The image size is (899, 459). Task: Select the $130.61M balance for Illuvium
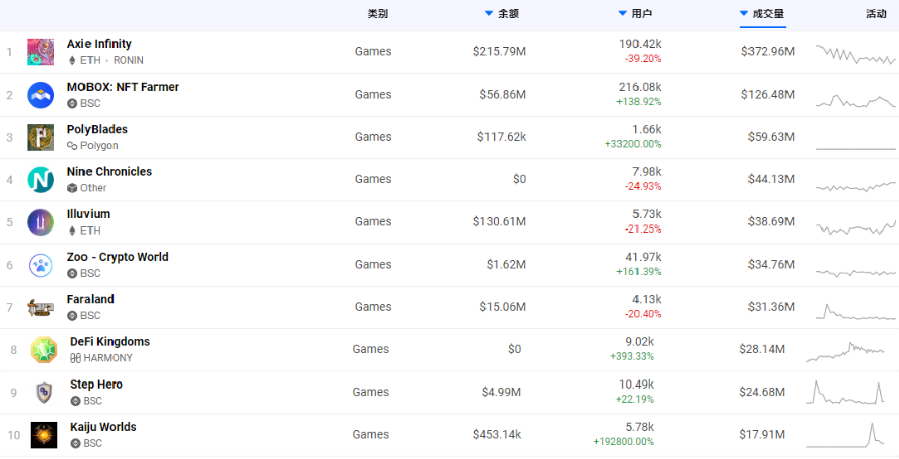pos(499,222)
